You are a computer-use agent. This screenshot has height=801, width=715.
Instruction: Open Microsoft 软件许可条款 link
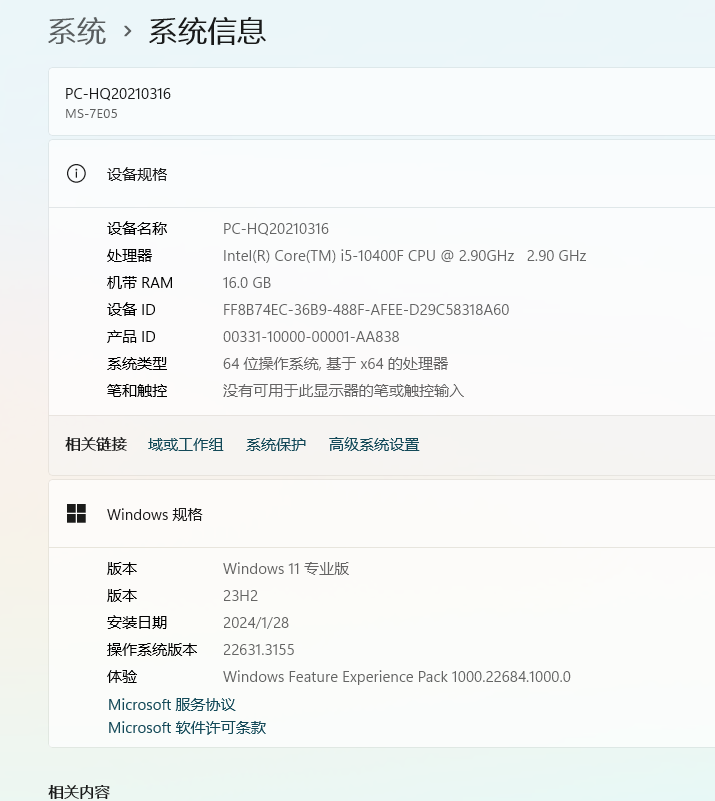pos(187,727)
